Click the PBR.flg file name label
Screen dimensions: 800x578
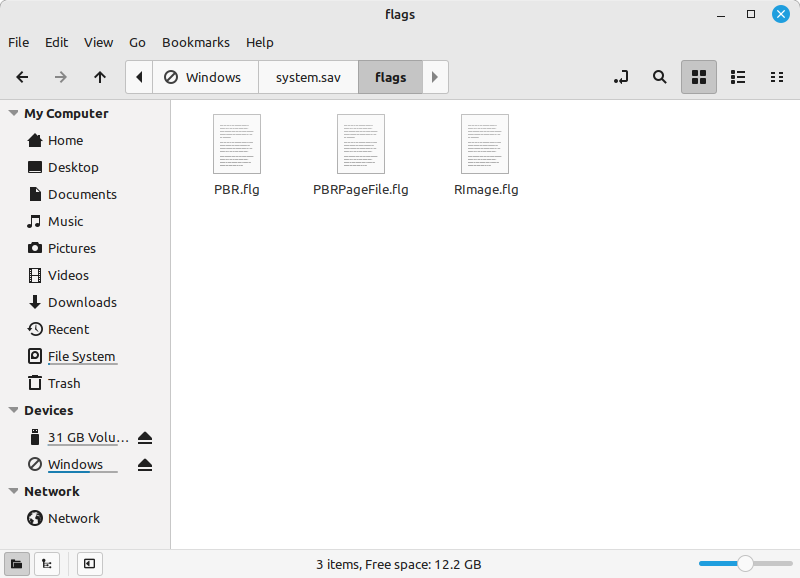(237, 190)
